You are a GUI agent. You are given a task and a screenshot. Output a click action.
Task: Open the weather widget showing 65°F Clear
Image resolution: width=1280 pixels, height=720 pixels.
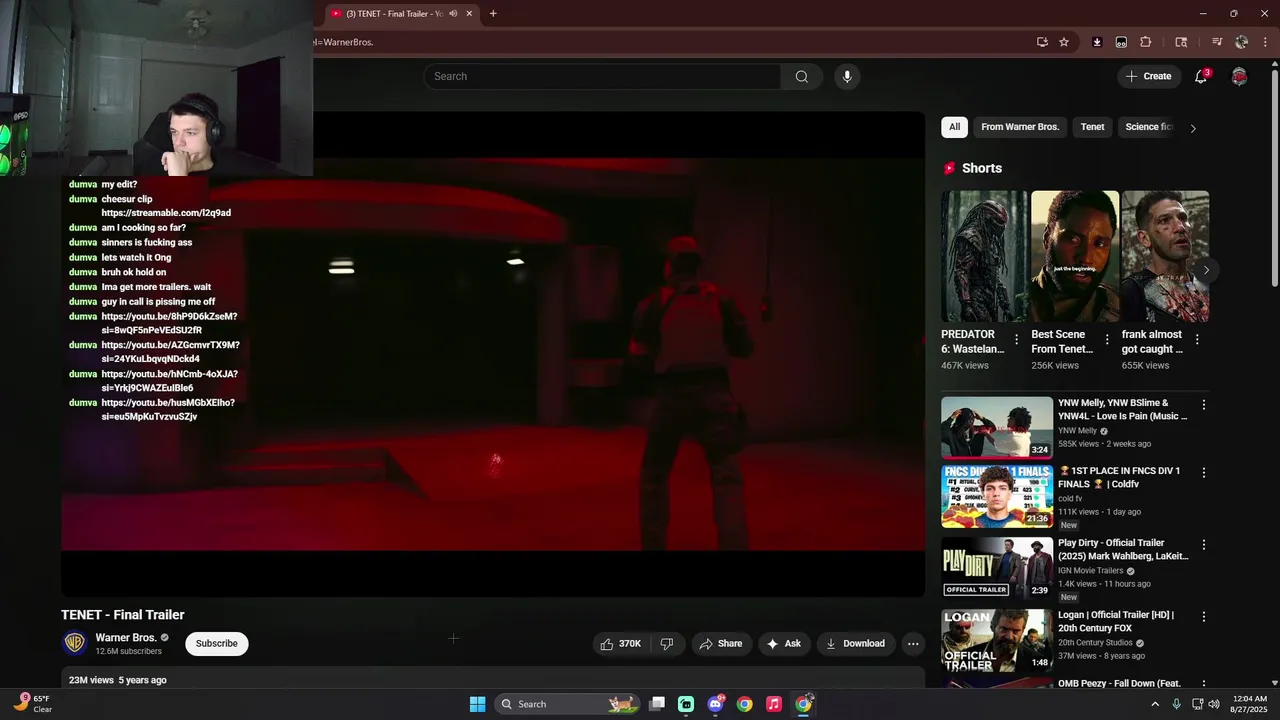pyautogui.click(x=35, y=704)
